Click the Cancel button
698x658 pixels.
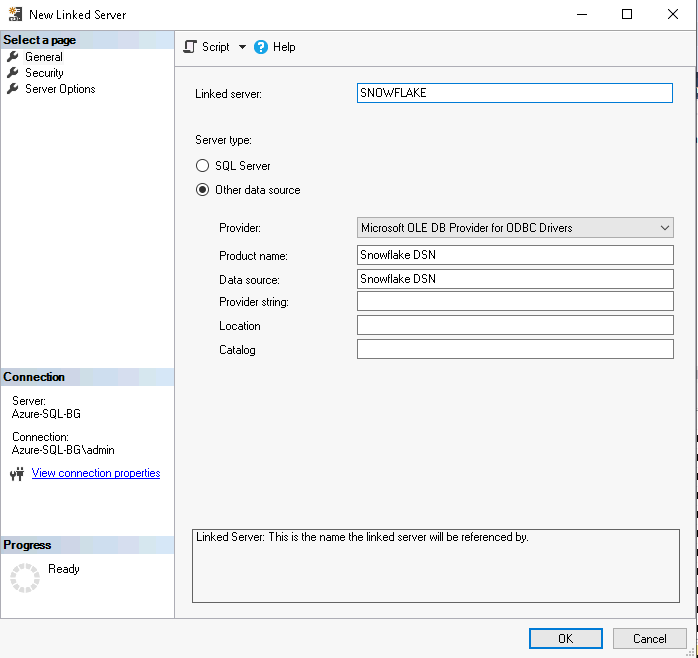(649, 638)
